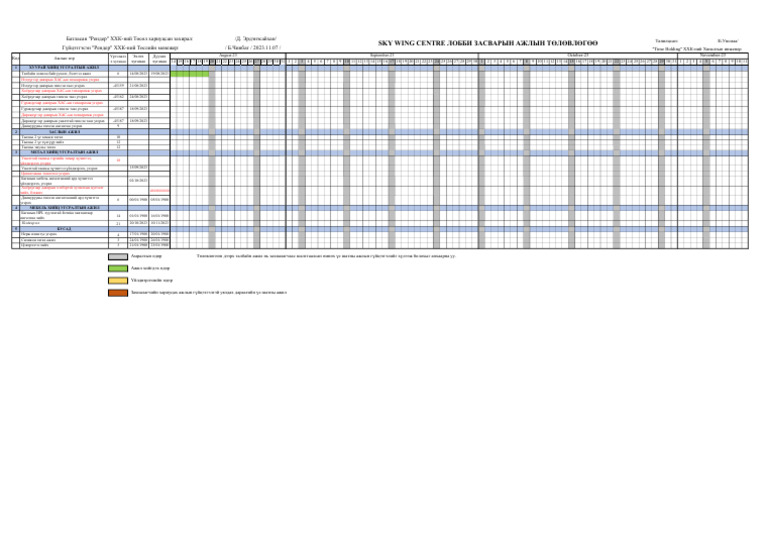Click the 'Ажлын нэр' column header
This screenshot has height=543, width=768.
pos(64,59)
